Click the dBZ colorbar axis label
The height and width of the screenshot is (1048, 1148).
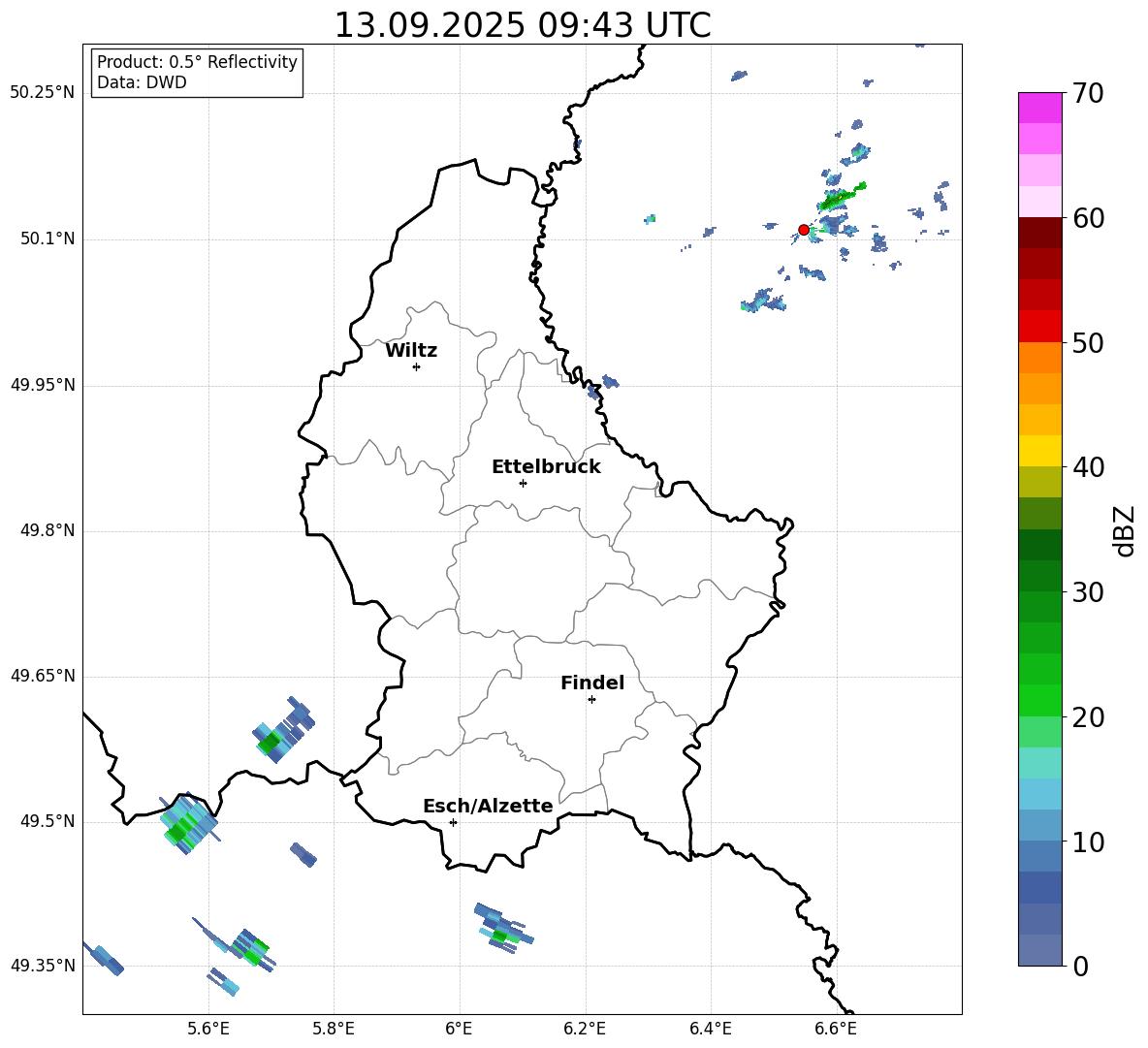[x=1125, y=530]
